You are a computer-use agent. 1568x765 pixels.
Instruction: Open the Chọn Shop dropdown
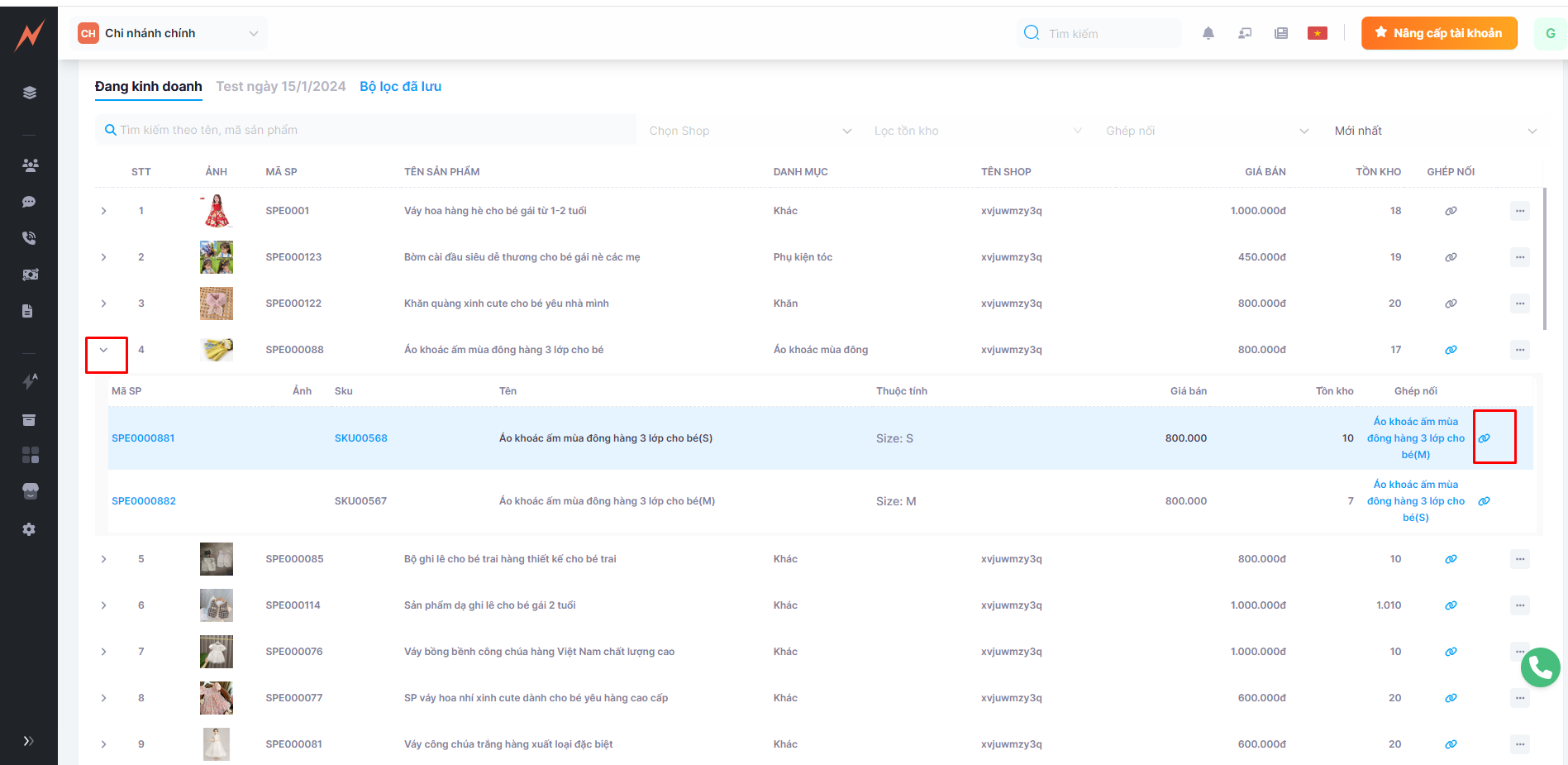(x=749, y=131)
